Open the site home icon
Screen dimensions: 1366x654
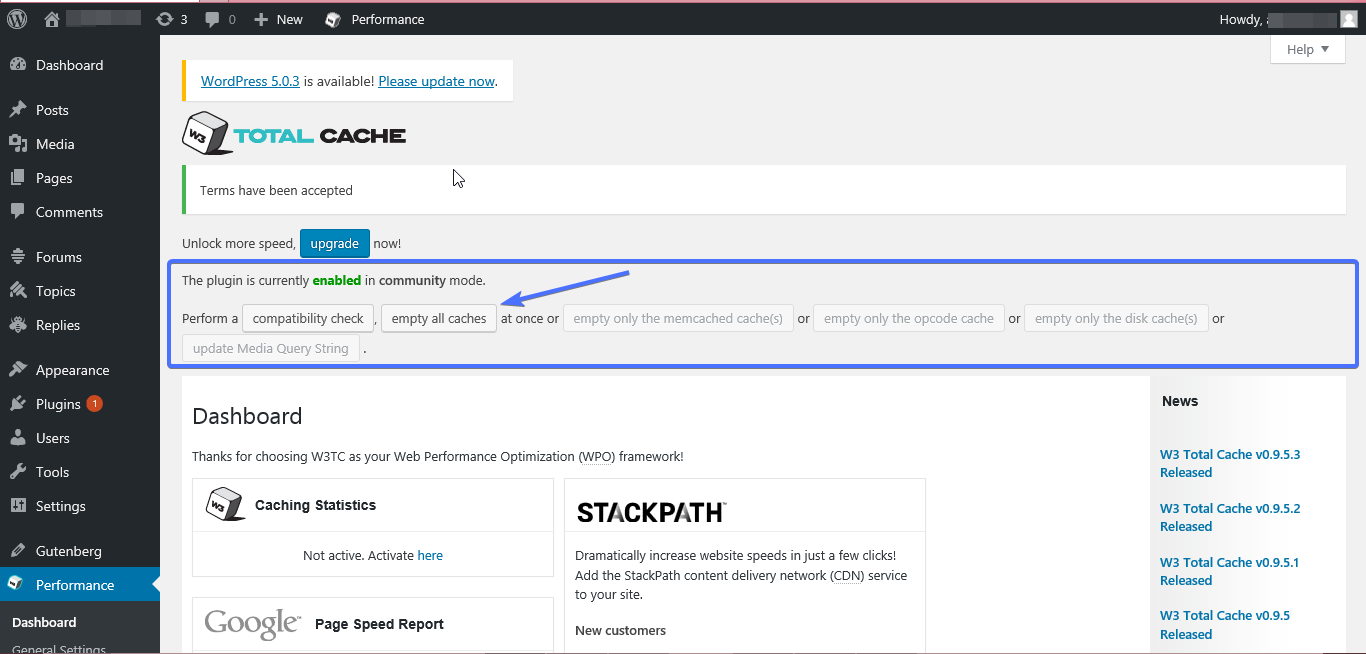click(53, 19)
